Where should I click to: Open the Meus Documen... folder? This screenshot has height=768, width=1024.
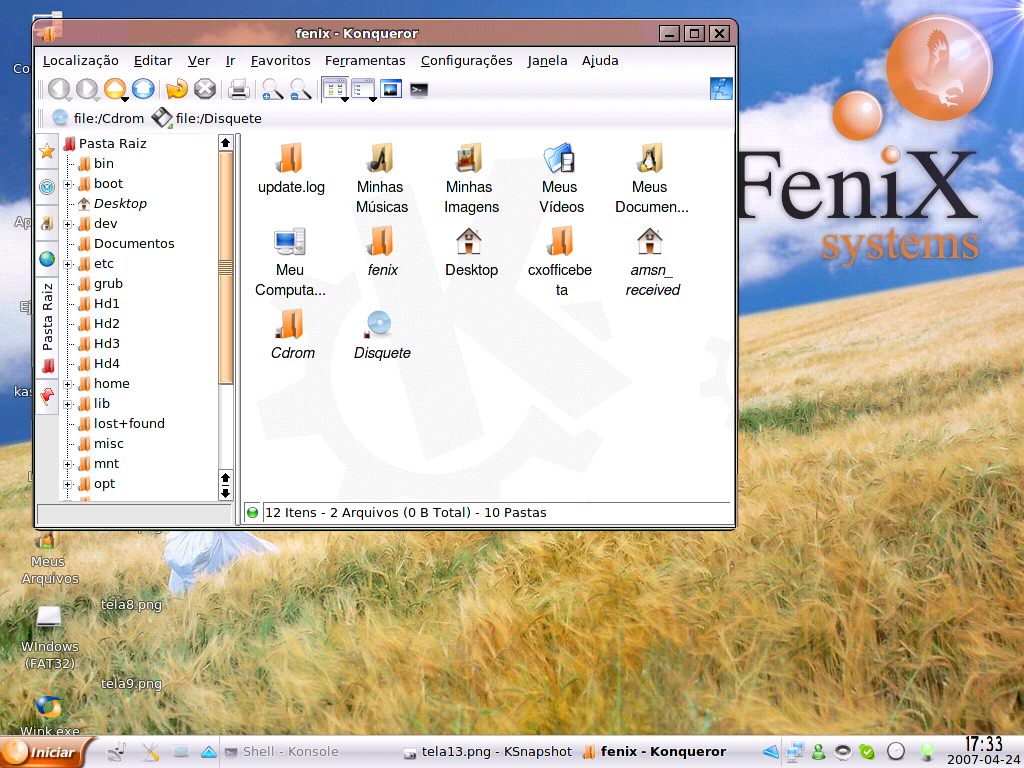(x=651, y=179)
